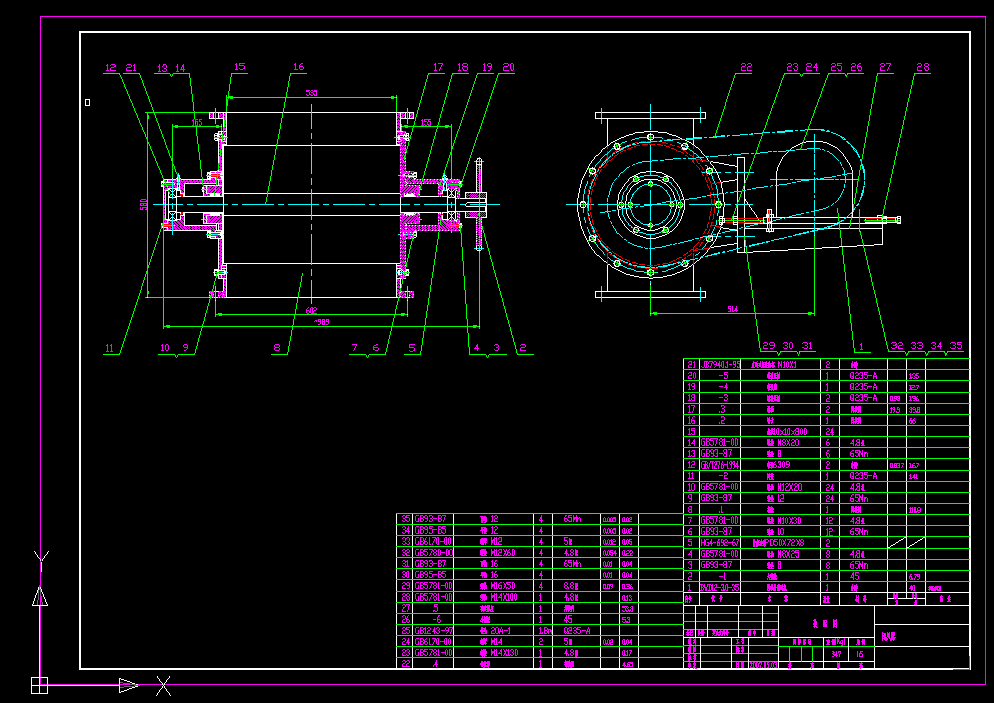
Task: Click the X-axis arrowhead marker
Action: [129, 685]
